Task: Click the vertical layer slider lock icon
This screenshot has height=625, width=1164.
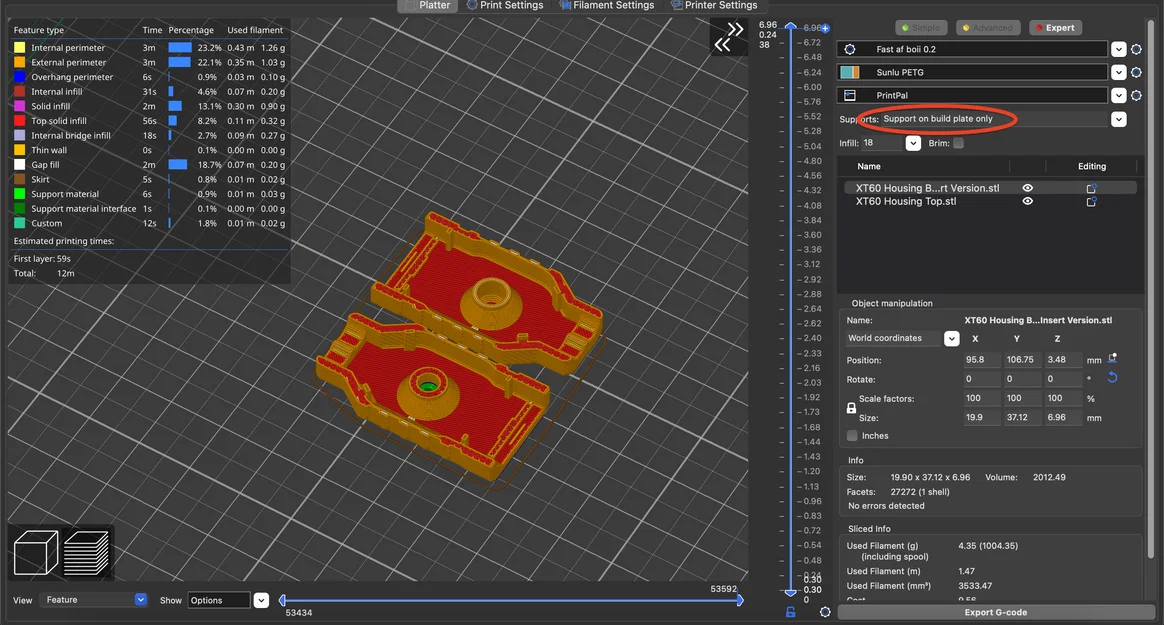Action: (791, 612)
